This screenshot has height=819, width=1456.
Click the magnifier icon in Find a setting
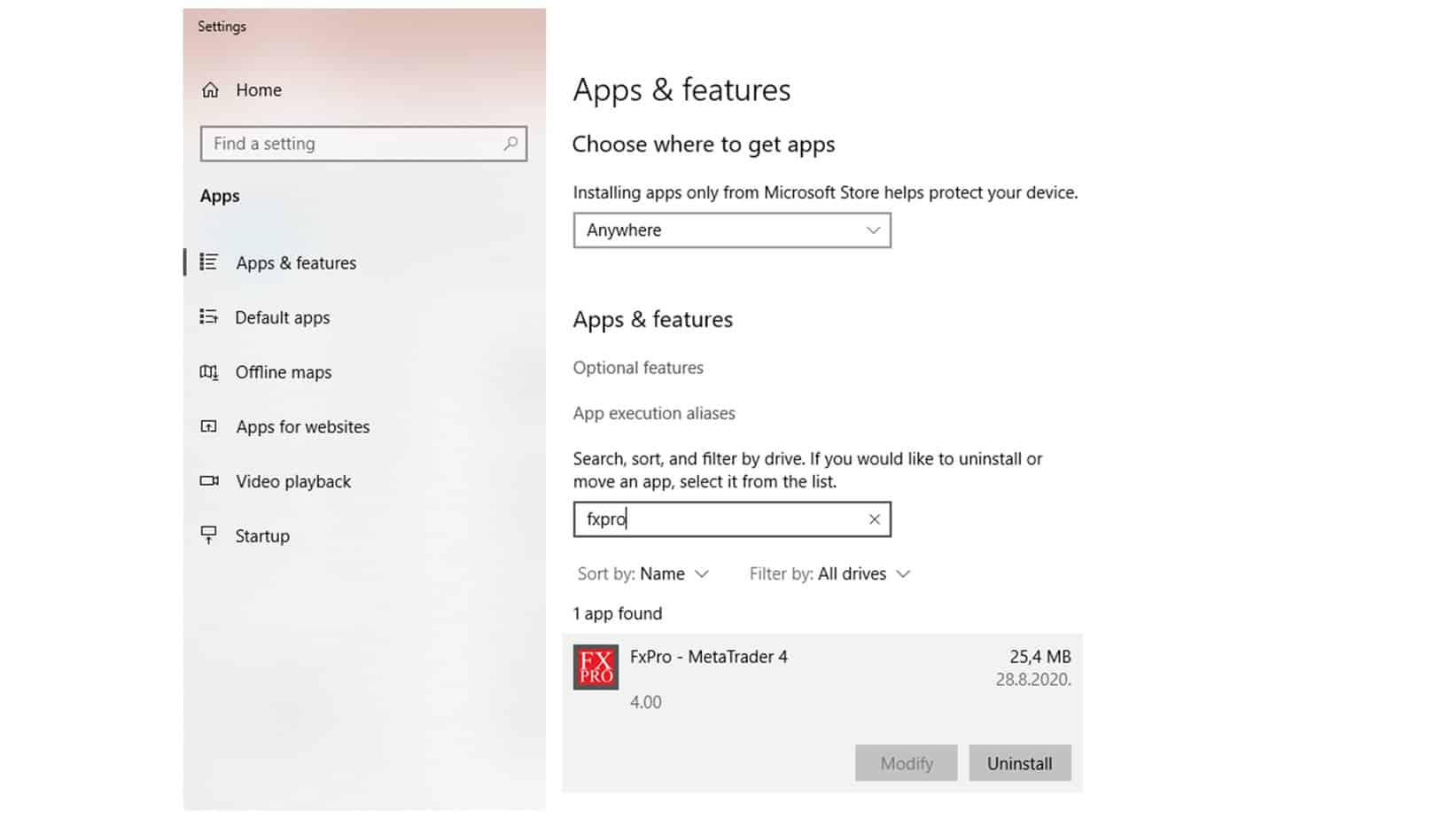[x=510, y=144]
